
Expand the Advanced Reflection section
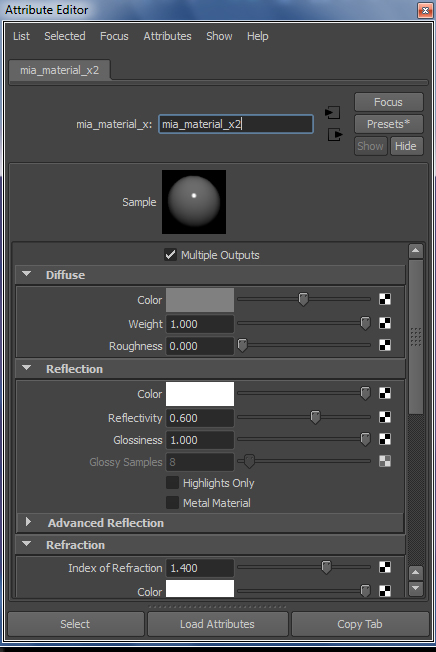tap(28, 522)
